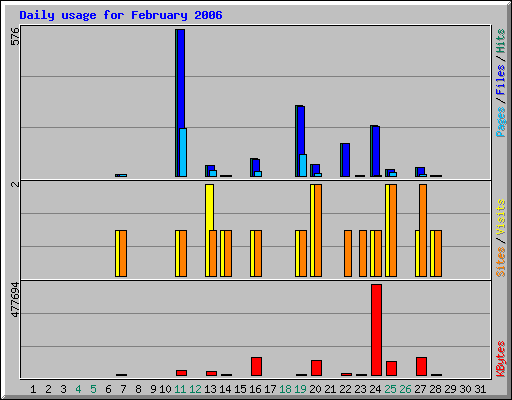Viewport: 512px width, 400px height.
Task: Click day label 13 on the axis
Action: [x=210, y=389]
